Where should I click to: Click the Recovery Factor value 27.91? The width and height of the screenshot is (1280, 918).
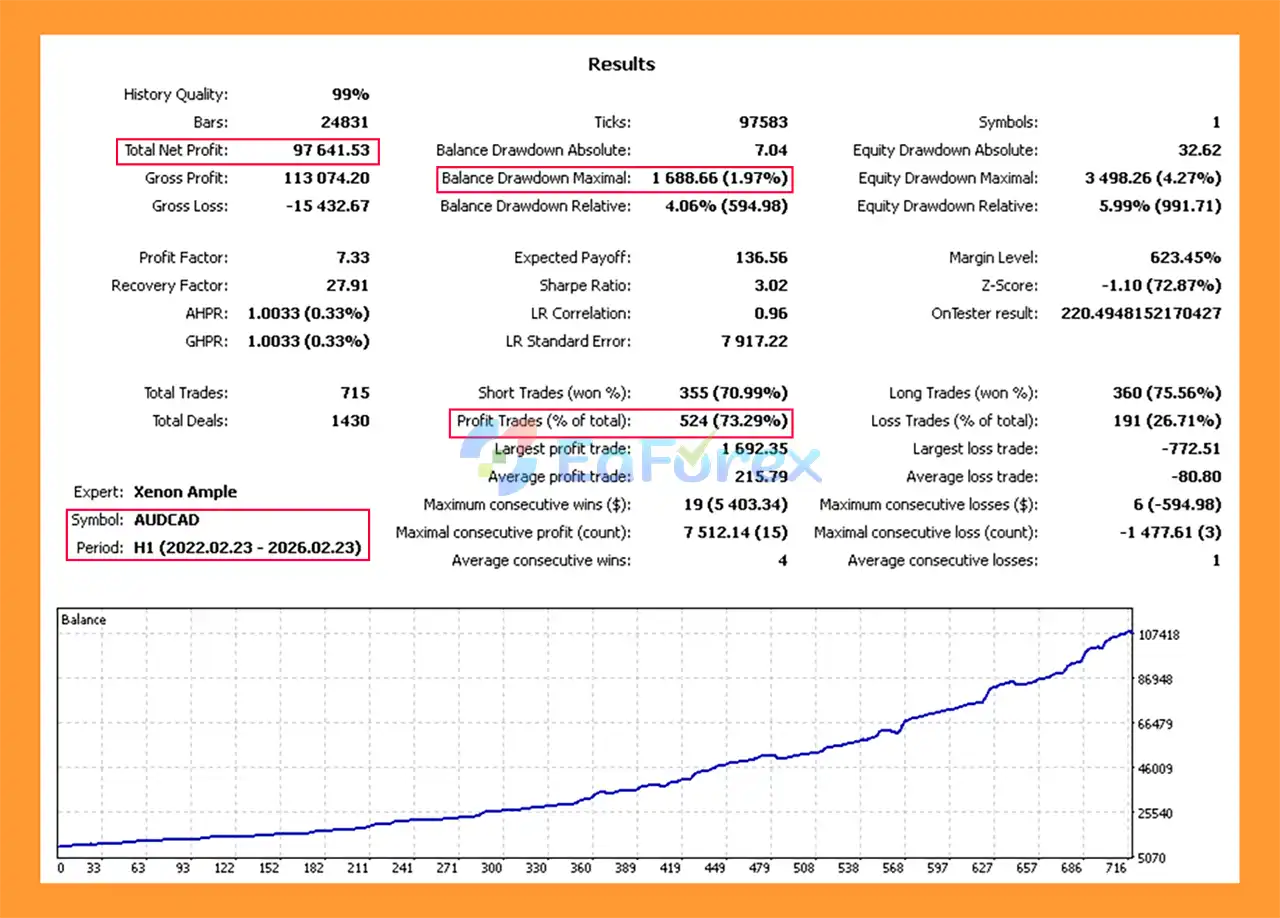point(347,286)
